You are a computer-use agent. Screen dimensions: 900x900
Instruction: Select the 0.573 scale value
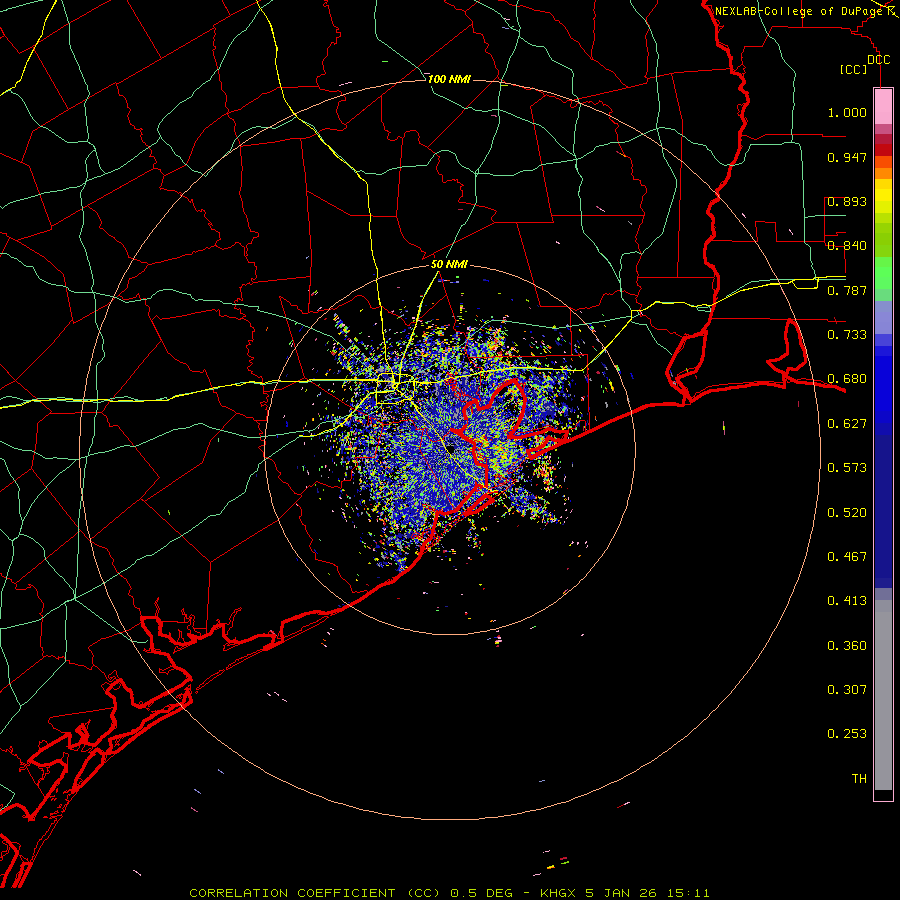point(847,468)
